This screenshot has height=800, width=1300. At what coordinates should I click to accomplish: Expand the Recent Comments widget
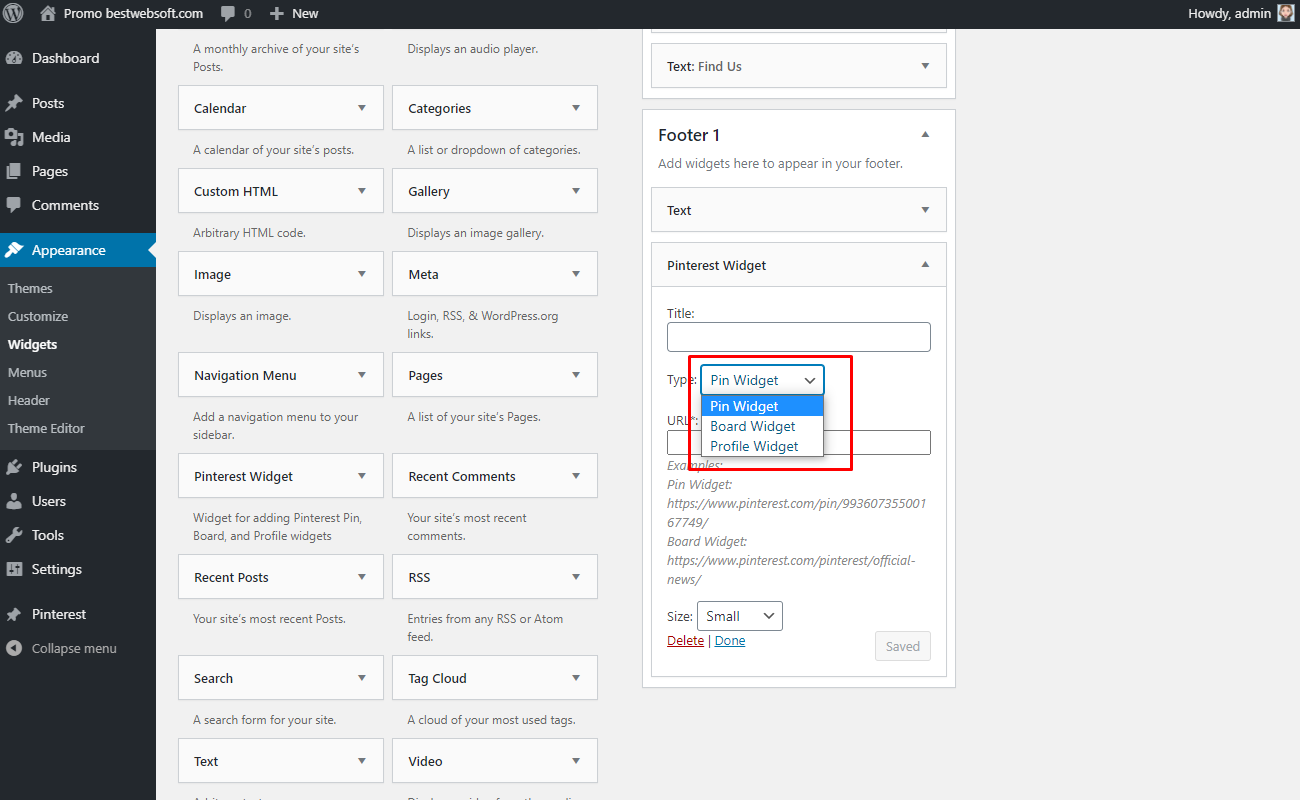coord(576,476)
